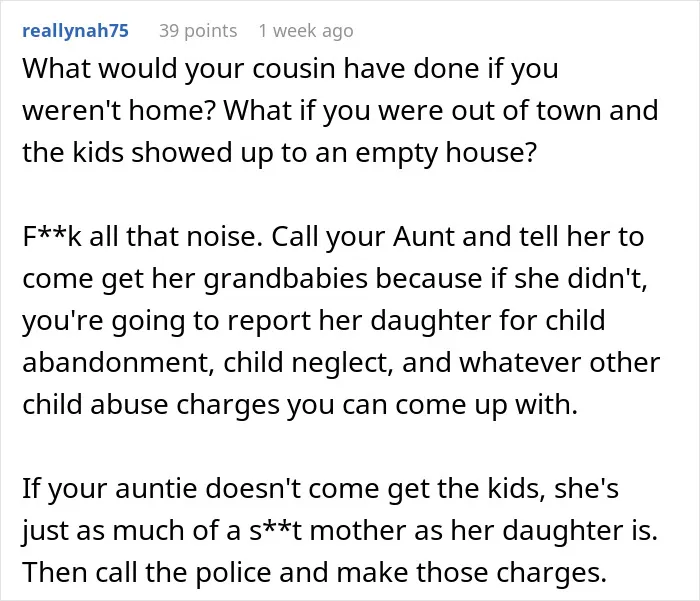Click the line starting 'you're going to report'
The image size is (700, 601).
click(x=314, y=321)
